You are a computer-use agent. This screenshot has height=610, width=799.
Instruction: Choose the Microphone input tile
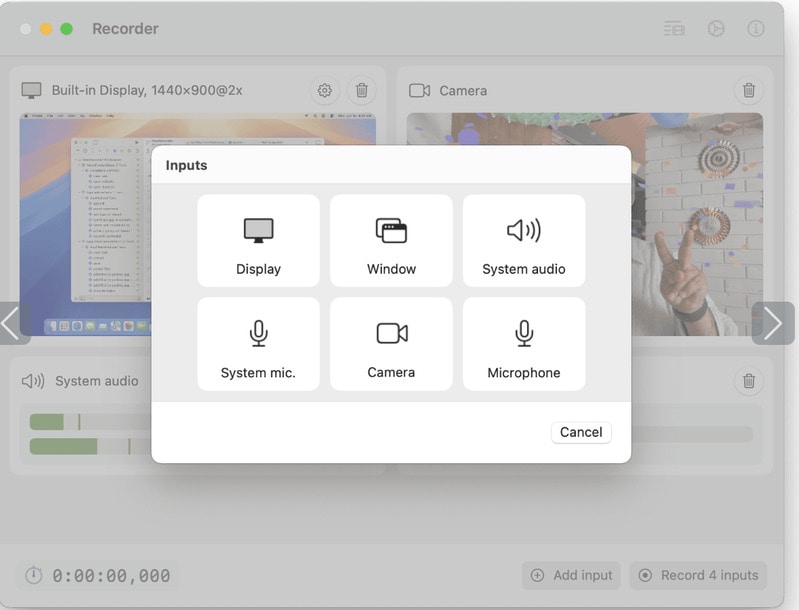click(524, 344)
